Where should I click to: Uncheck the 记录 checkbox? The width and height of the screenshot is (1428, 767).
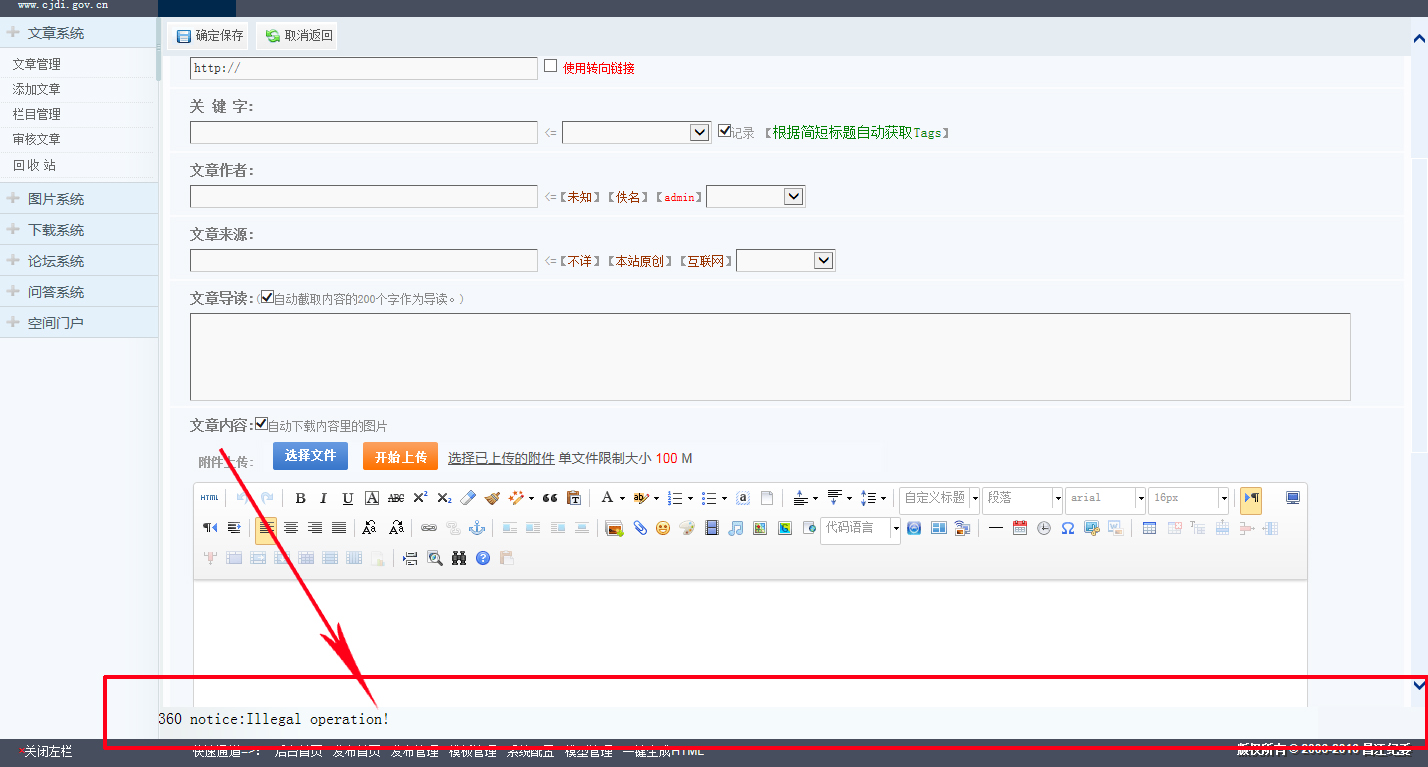pos(725,130)
